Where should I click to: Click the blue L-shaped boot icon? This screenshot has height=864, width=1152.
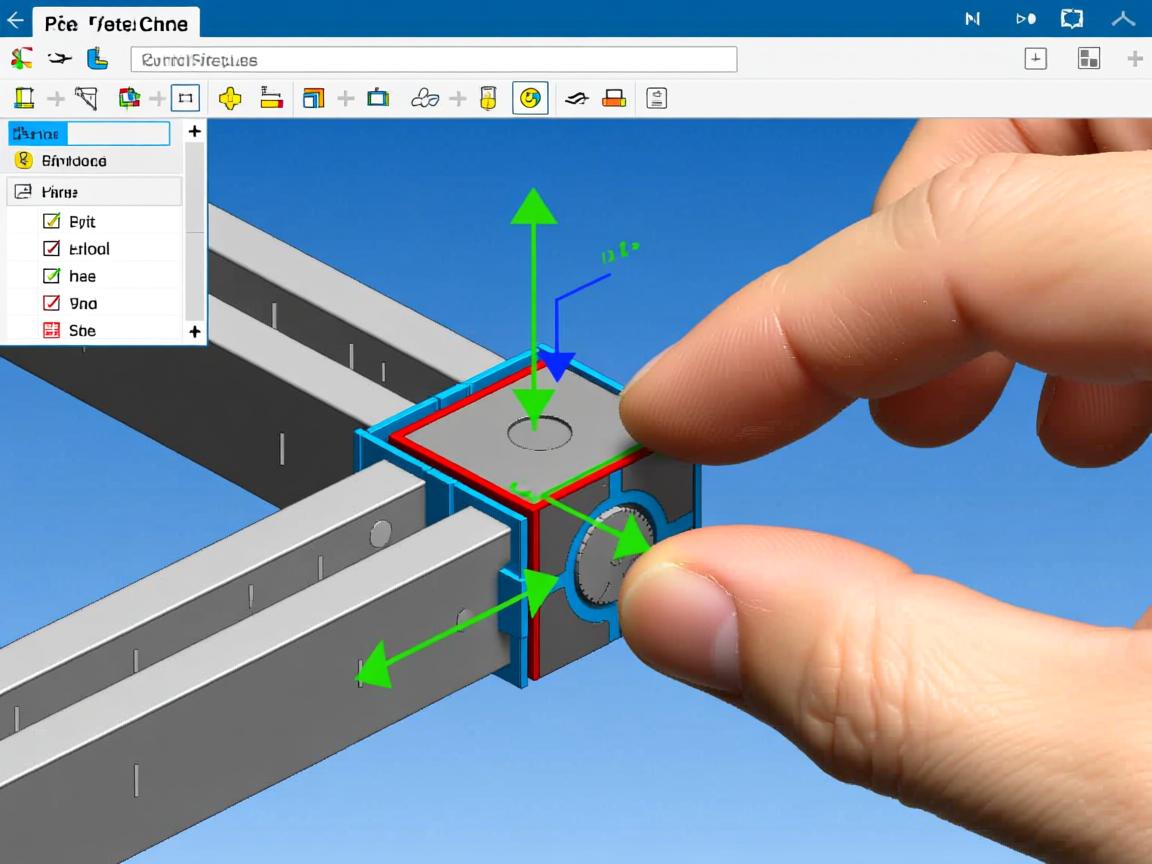pos(97,59)
